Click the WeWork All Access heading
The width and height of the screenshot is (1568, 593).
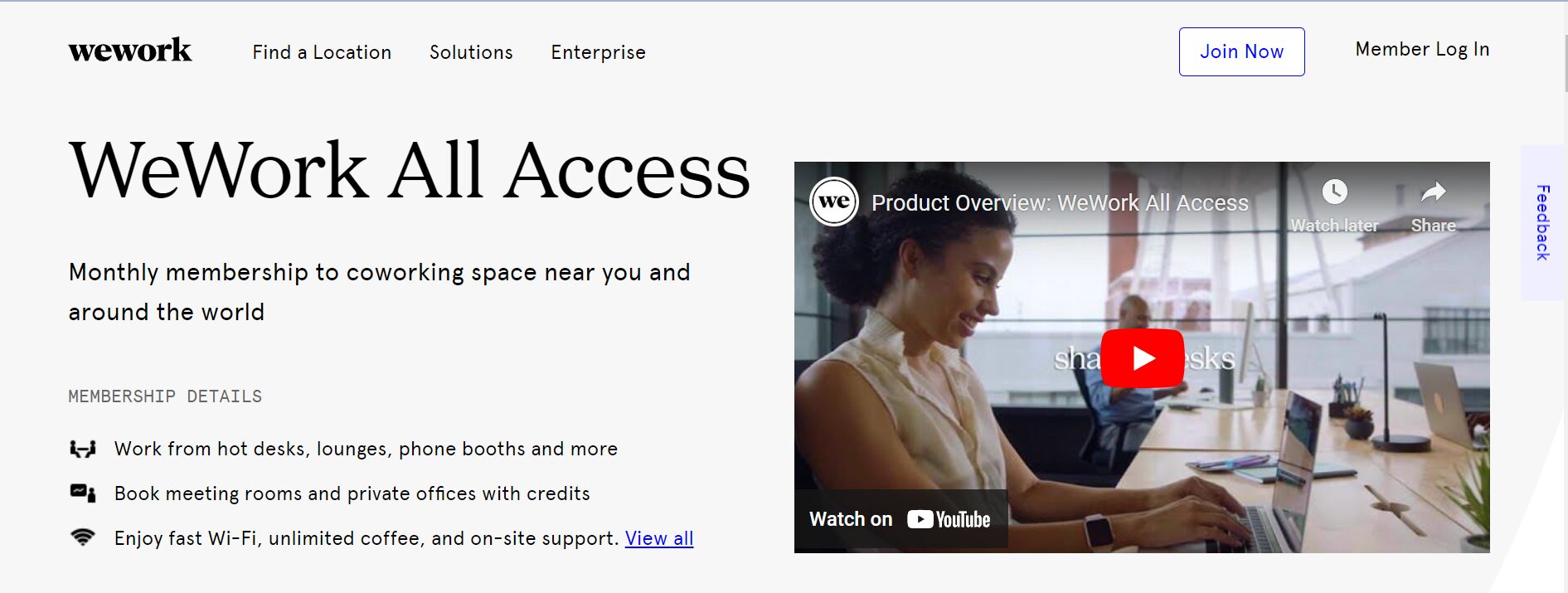[x=410, y=171]
